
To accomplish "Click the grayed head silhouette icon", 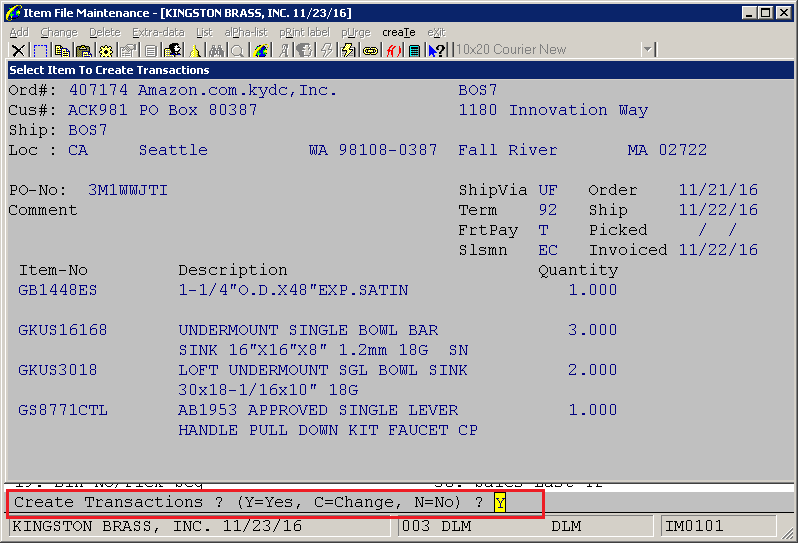I will [305, 50].
